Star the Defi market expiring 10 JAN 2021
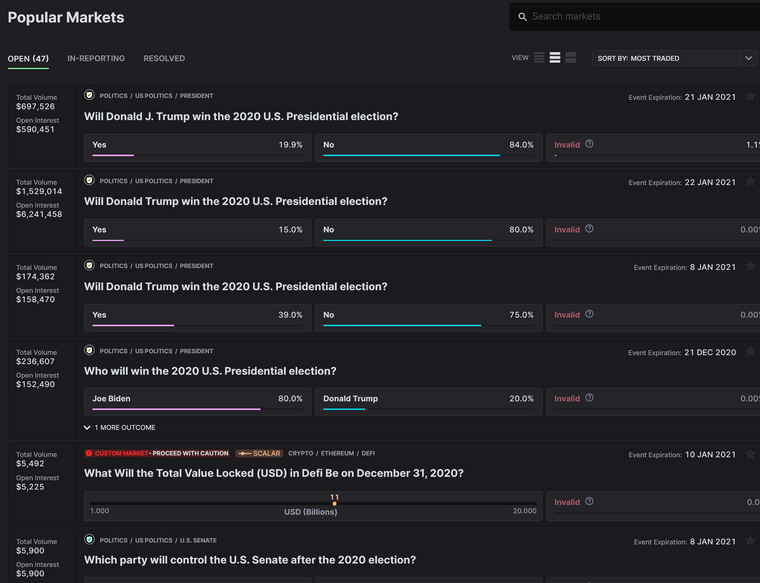This screenshot has width=760, height=583. click(x=750, y=454)
